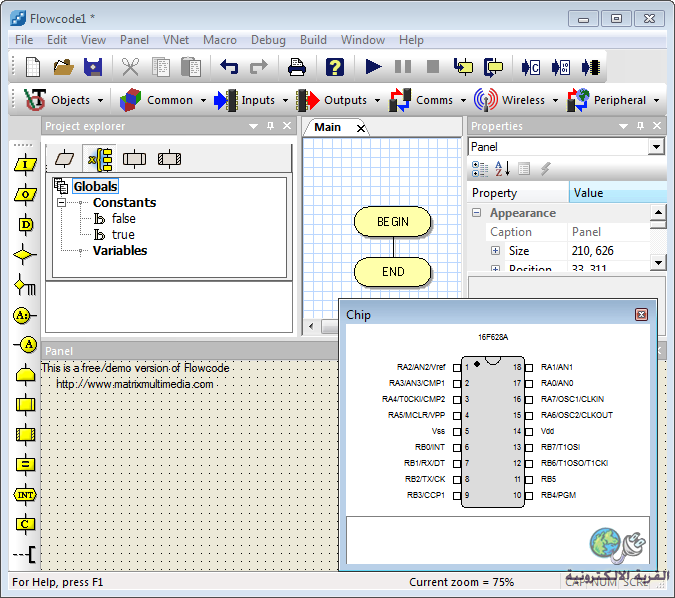Insert a Macro icon from the icon bar
Image resolution: width=675 pixels, height=598 pixels.
(x=25, y=405)
